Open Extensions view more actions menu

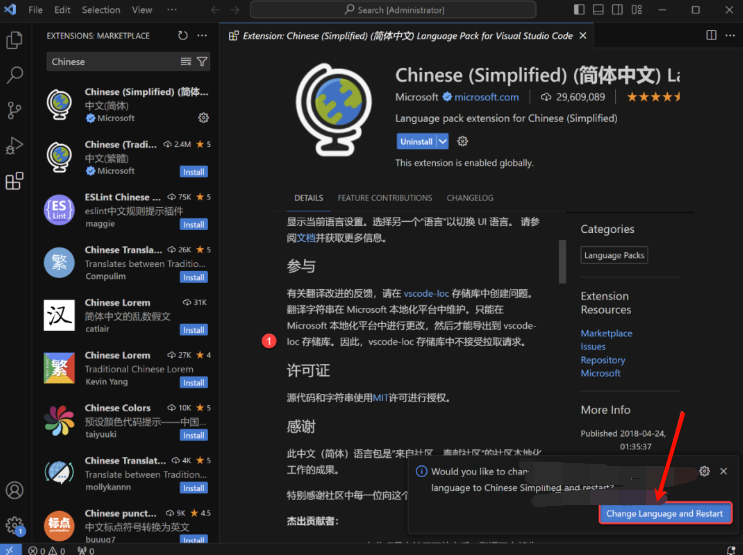[x=202, y=36]
